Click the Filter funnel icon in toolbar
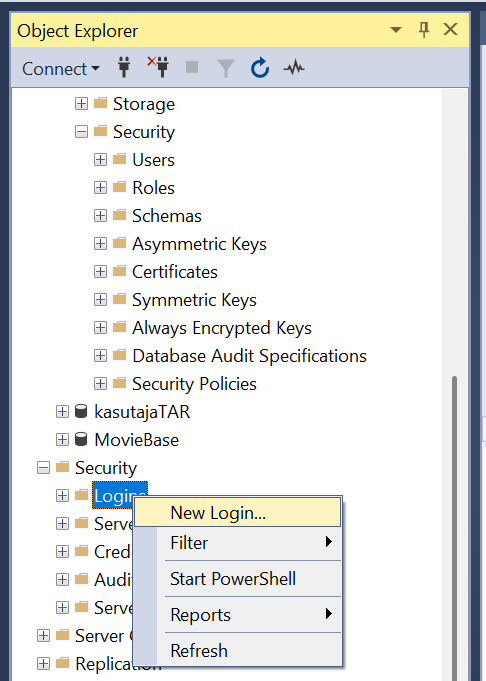 point(226,69)
